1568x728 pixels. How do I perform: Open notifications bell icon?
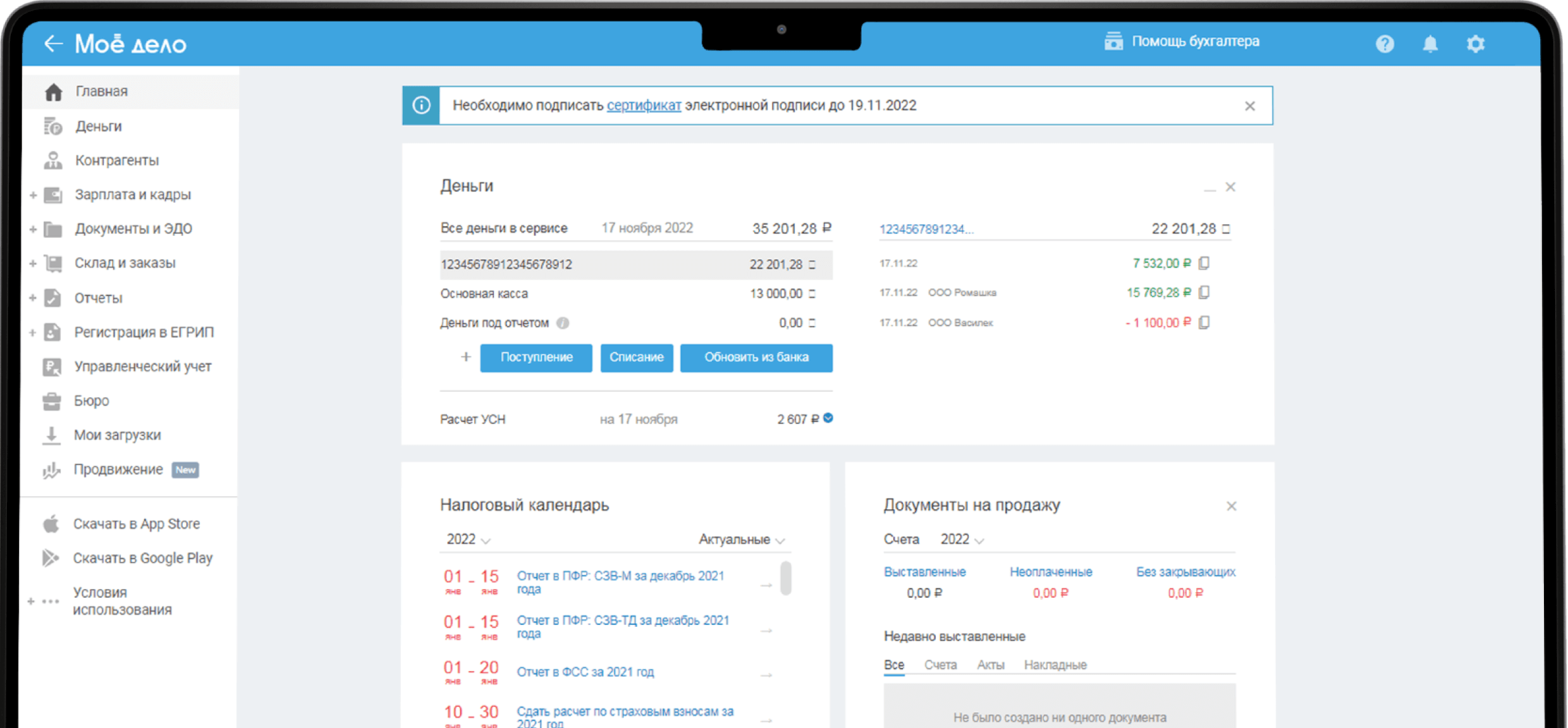pyautogui.click(x=1430, y=44)
